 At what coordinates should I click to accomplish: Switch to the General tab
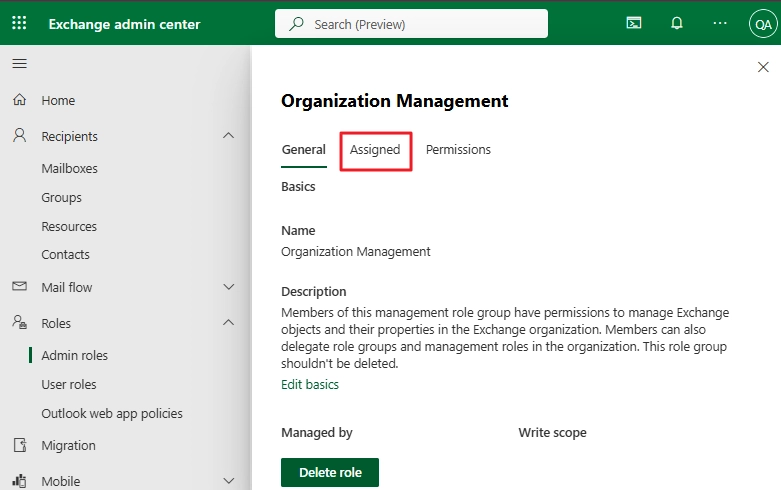(x=303, y=149)
